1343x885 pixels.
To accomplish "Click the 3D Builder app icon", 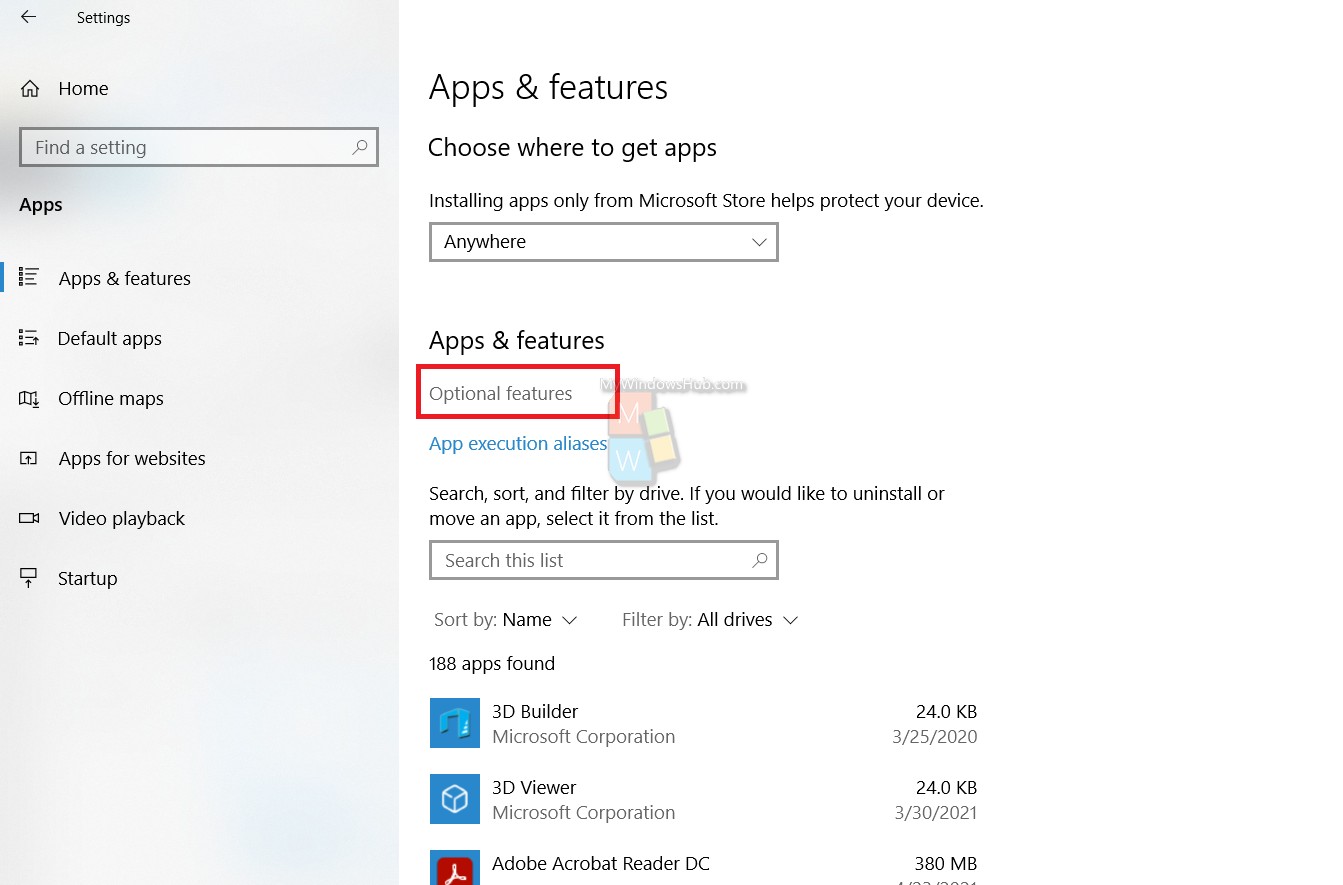I will (x=455, y=723).
